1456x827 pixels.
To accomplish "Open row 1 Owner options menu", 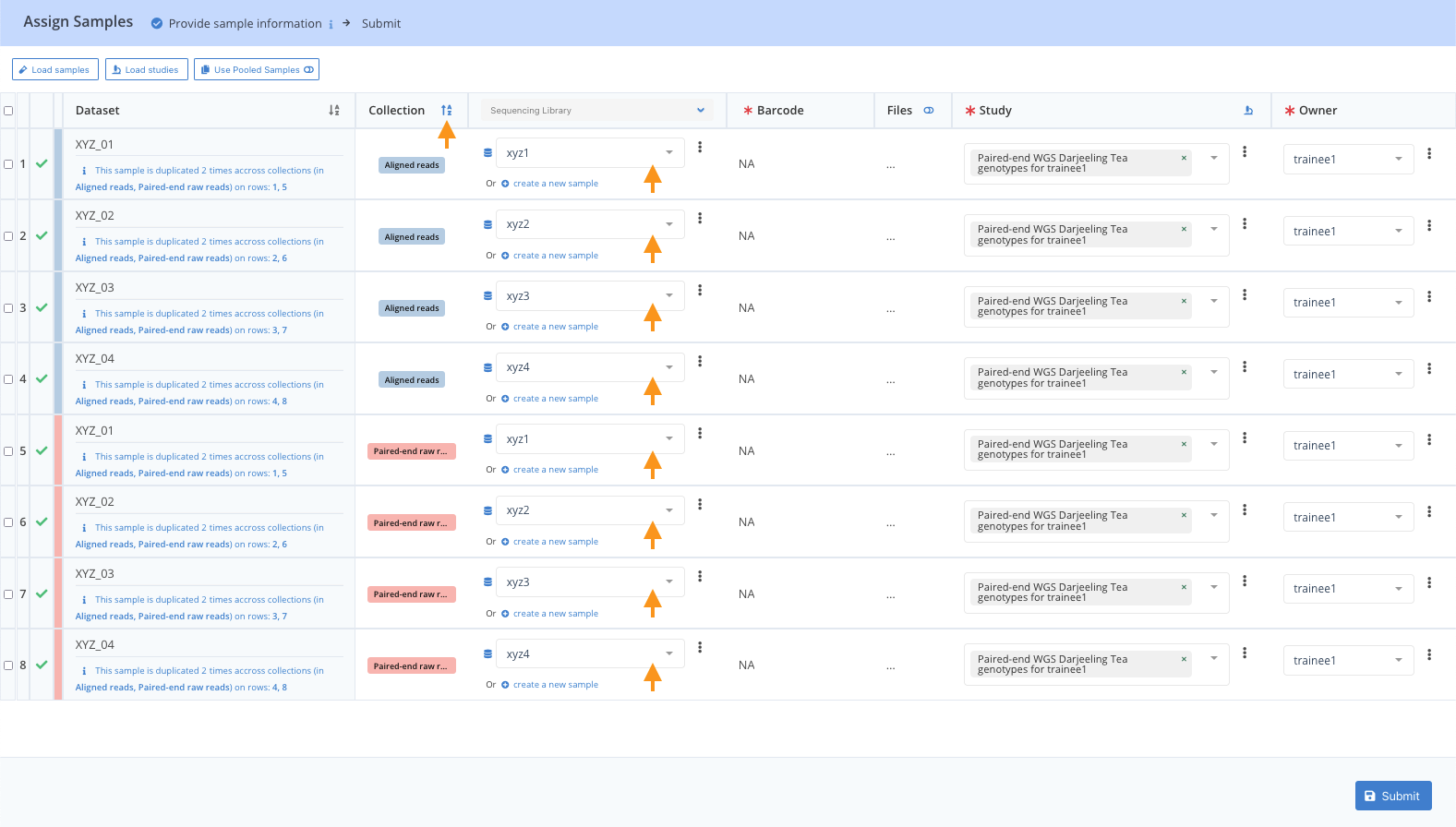I will (1429, 153).
